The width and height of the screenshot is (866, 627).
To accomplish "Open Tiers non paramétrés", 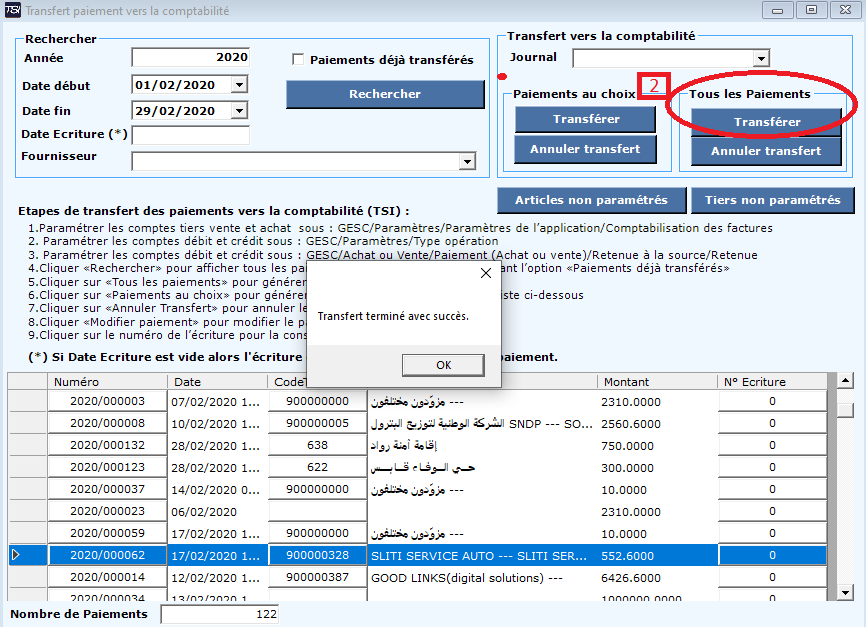I will click(773, 200).
